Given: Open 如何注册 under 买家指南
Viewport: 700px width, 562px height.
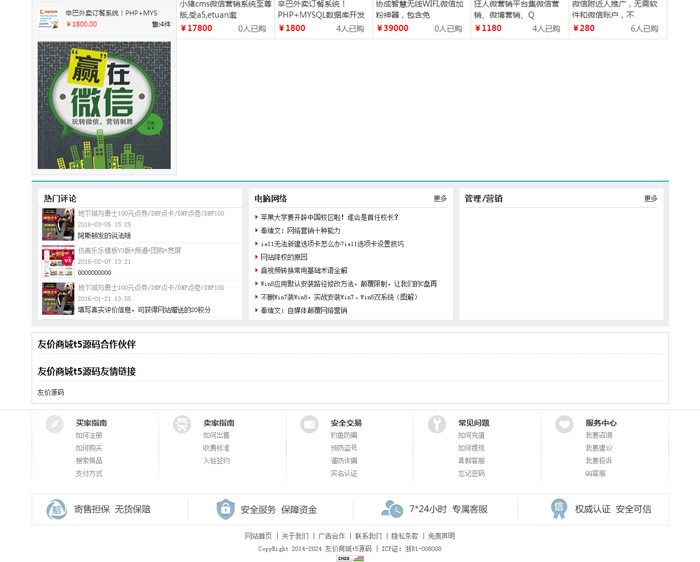Looking at the screenshot, I should (x=89, y=435).
